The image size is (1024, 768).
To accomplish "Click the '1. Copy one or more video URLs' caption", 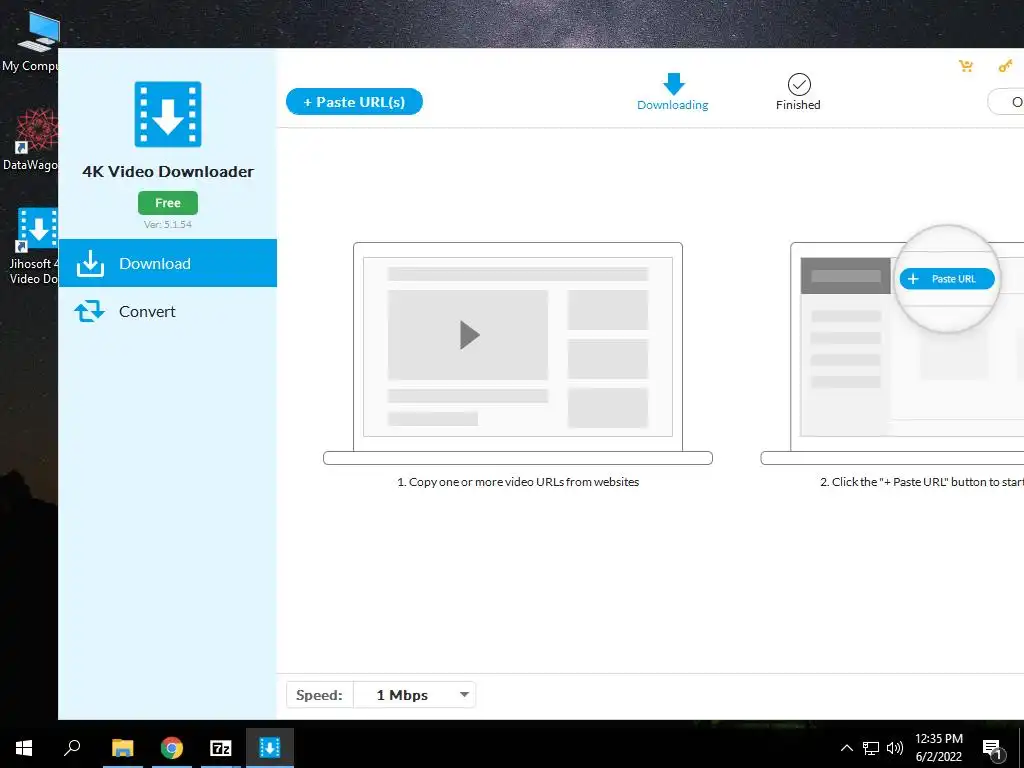I will (518, 482).
